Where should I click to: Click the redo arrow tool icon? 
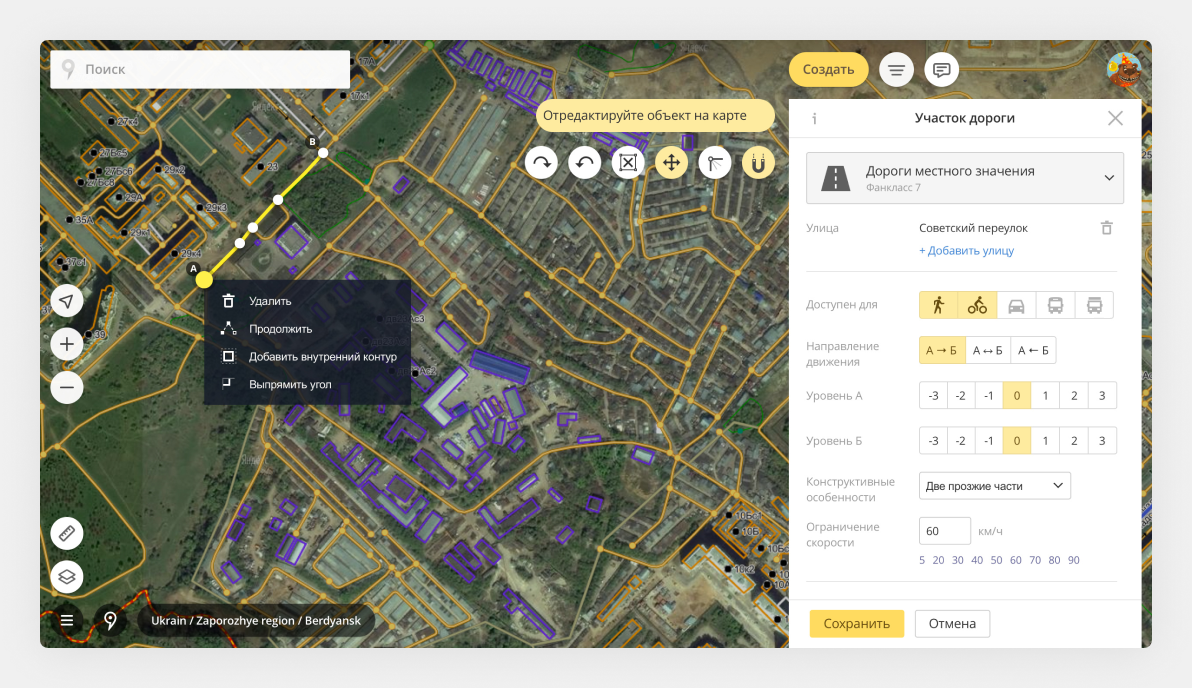tap(541, 163)
